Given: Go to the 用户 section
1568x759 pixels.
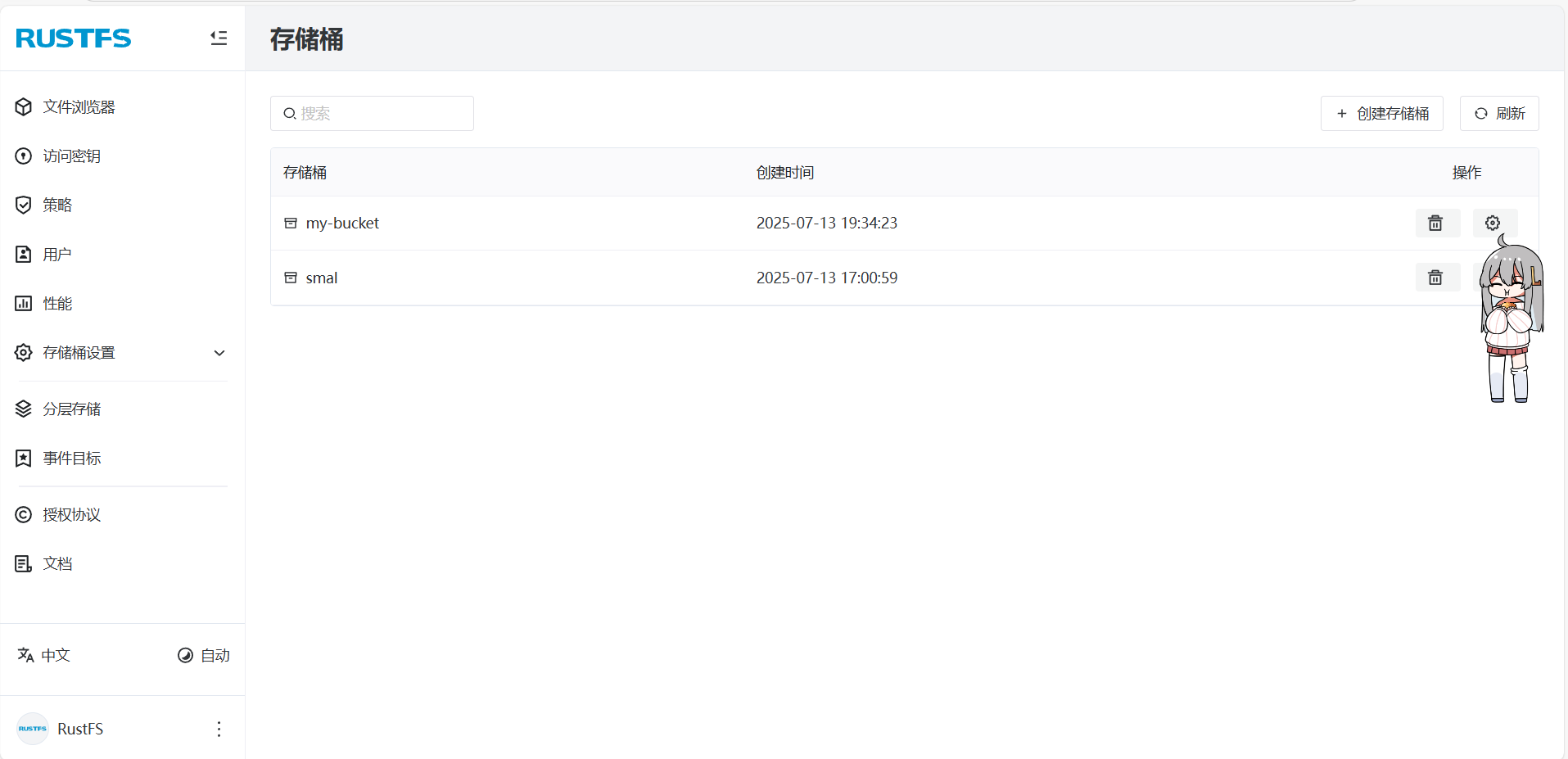Looking at the screenshot, I should click(56, 254).
